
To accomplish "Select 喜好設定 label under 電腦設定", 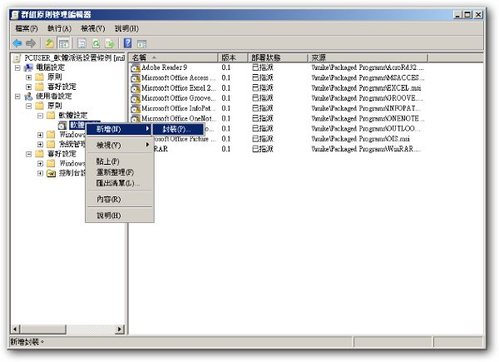I will (x=62, y=87).
